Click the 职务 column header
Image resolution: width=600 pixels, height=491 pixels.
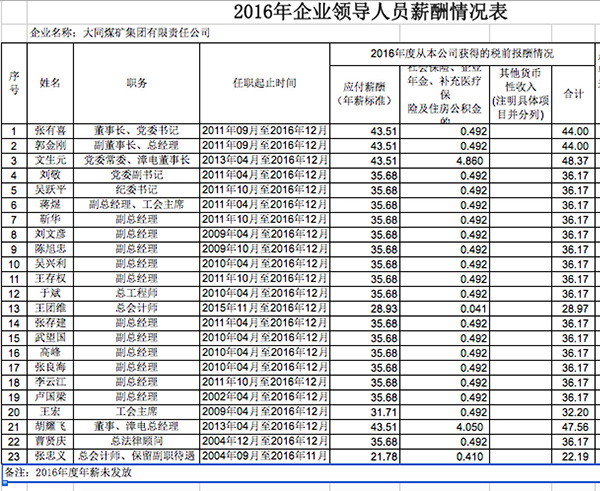[136, 83]
